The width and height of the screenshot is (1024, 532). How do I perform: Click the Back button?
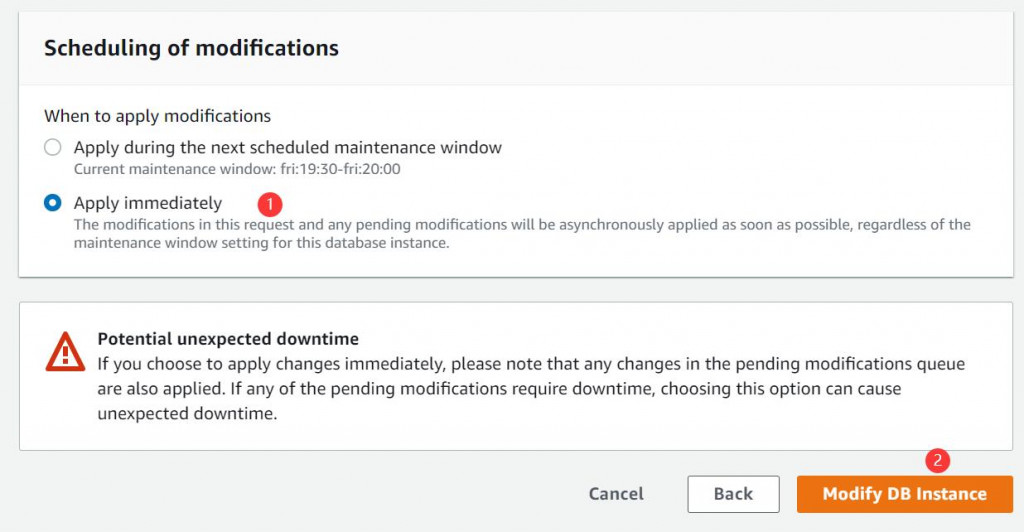pos(733,494)
